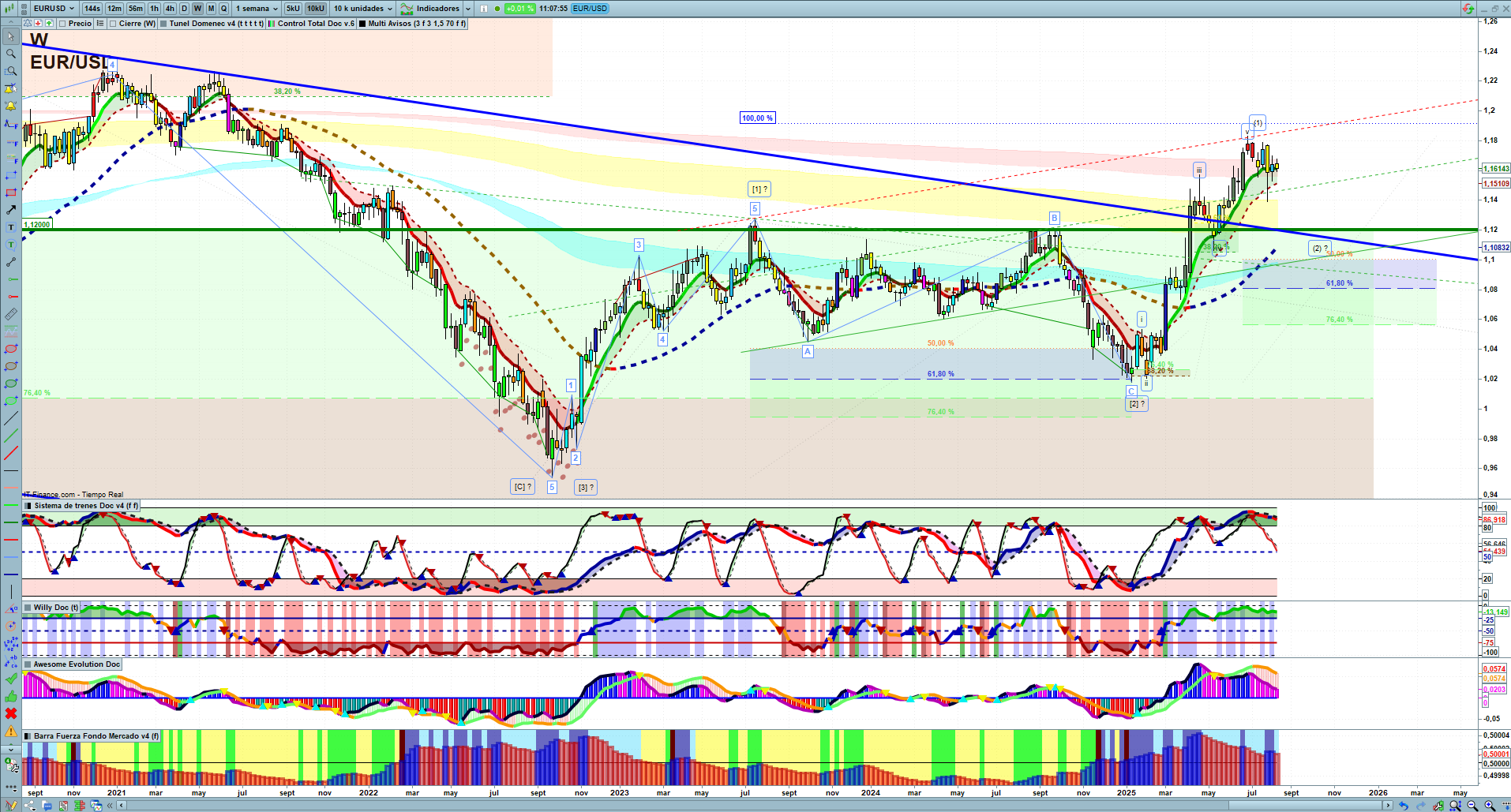Select the arrow cursor tool

click(10, 36)
